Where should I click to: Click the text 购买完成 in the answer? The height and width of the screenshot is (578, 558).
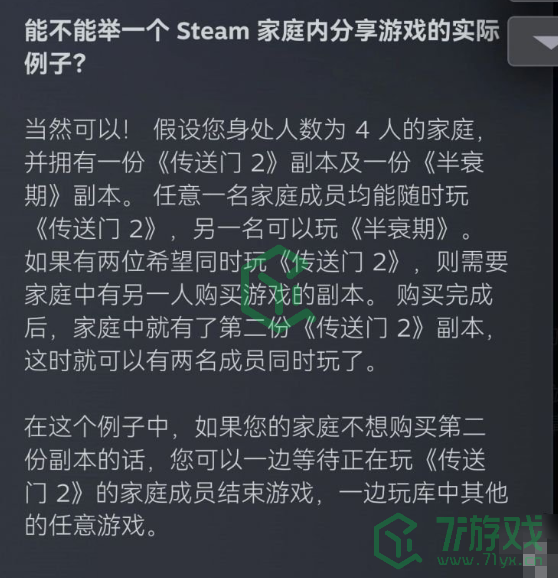(444, 295)
